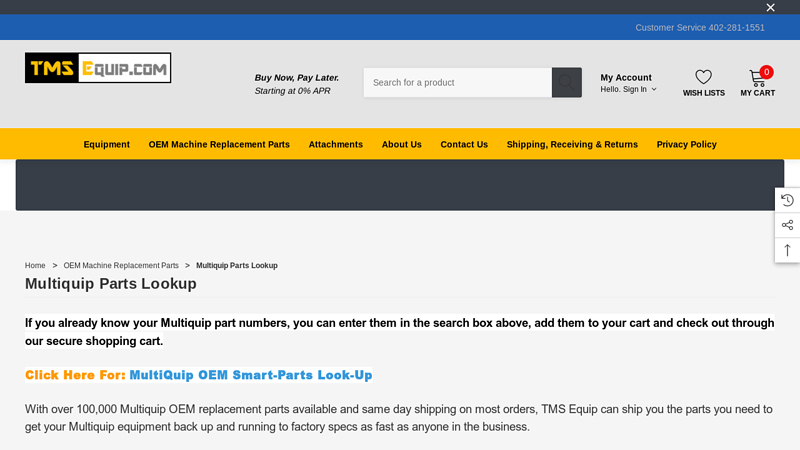The width and height of the screenshot is (800, 450).
Task: Click the Home breadcrumb link
Action: [35, 265]
